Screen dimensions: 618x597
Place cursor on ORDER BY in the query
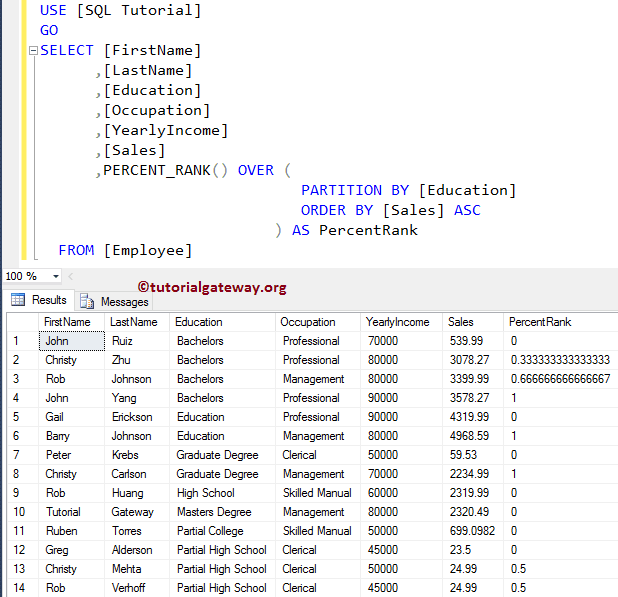coord(337,210)
